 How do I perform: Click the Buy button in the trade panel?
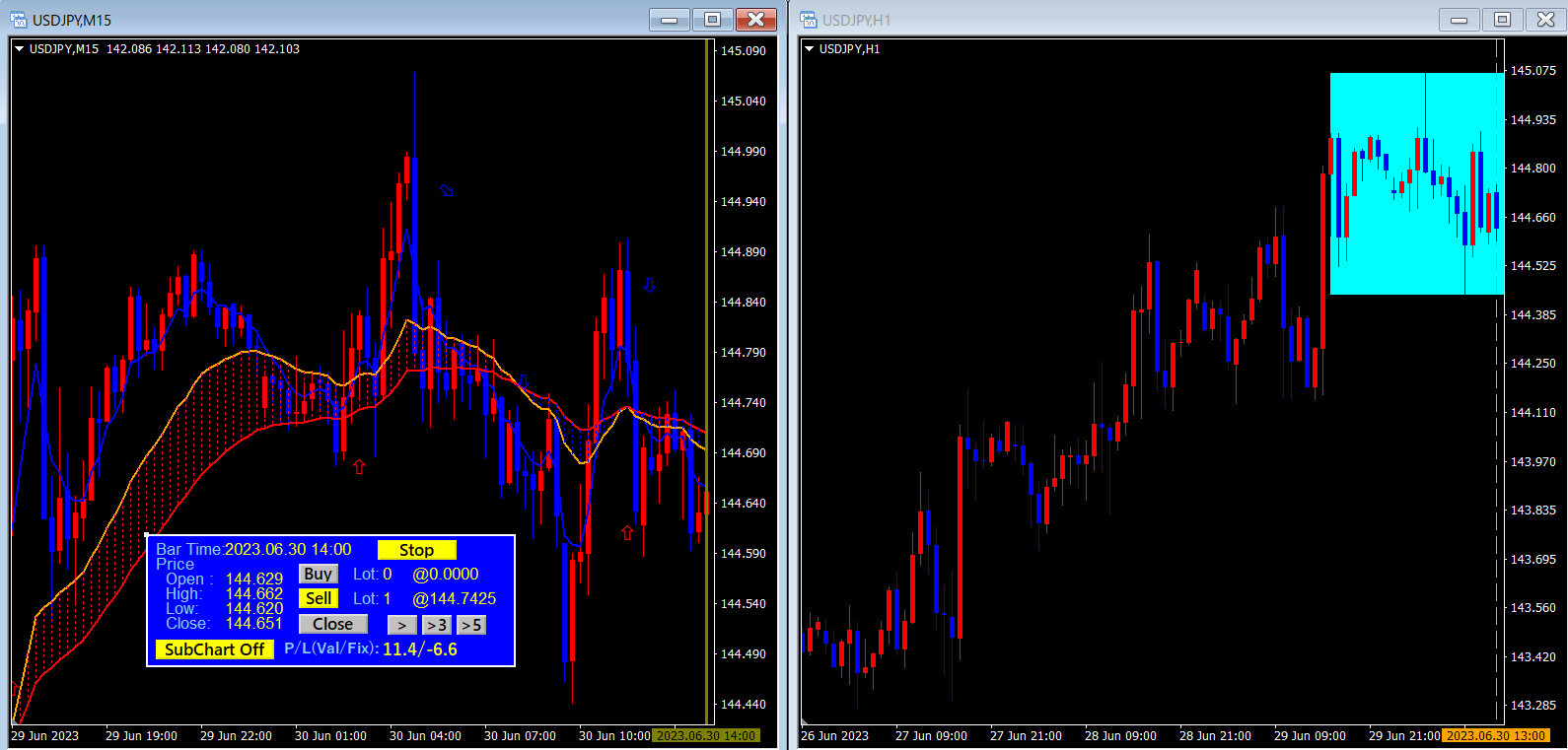318,574
